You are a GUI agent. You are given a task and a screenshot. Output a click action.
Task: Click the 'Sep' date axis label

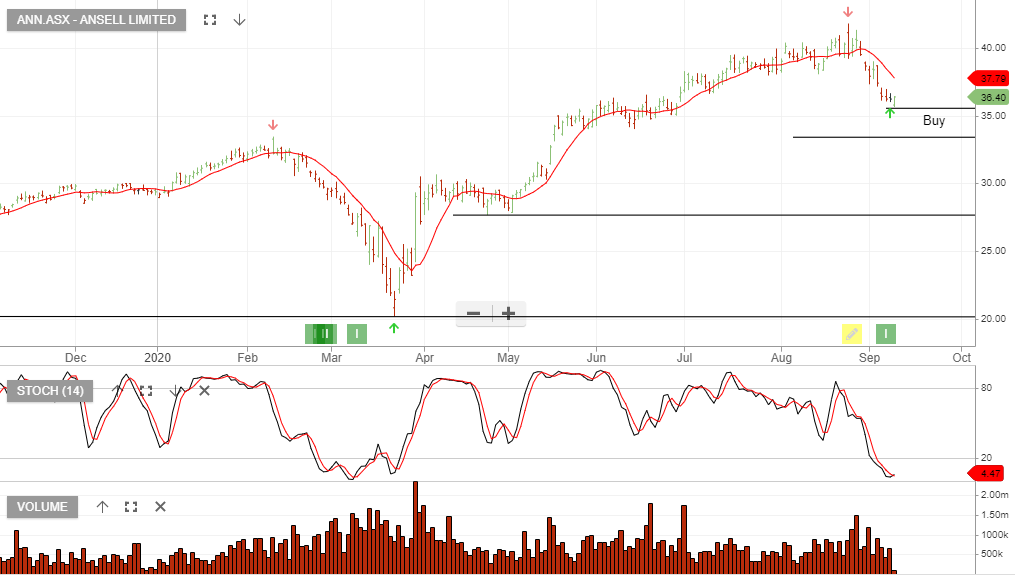point(869,357)
